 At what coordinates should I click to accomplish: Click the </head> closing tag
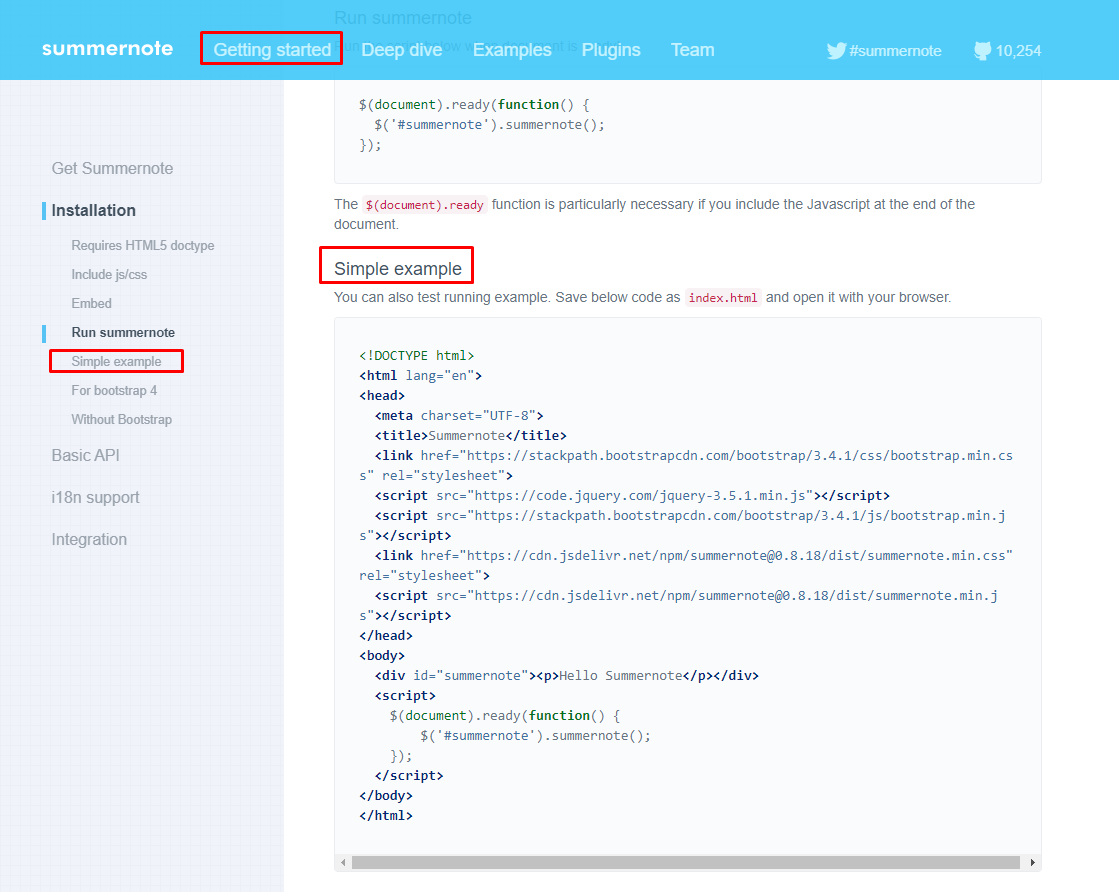(386, 635)
